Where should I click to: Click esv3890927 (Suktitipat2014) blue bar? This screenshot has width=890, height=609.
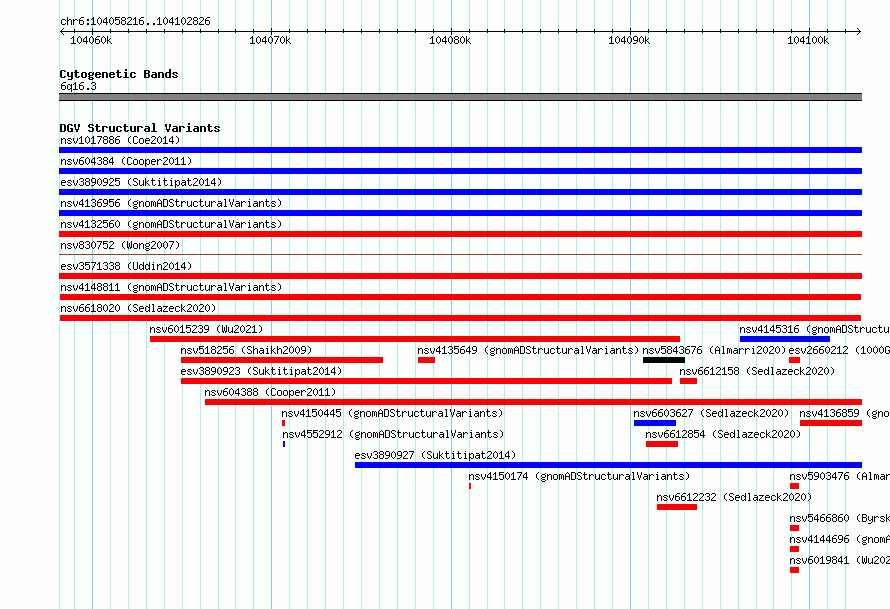pos(608,465)
